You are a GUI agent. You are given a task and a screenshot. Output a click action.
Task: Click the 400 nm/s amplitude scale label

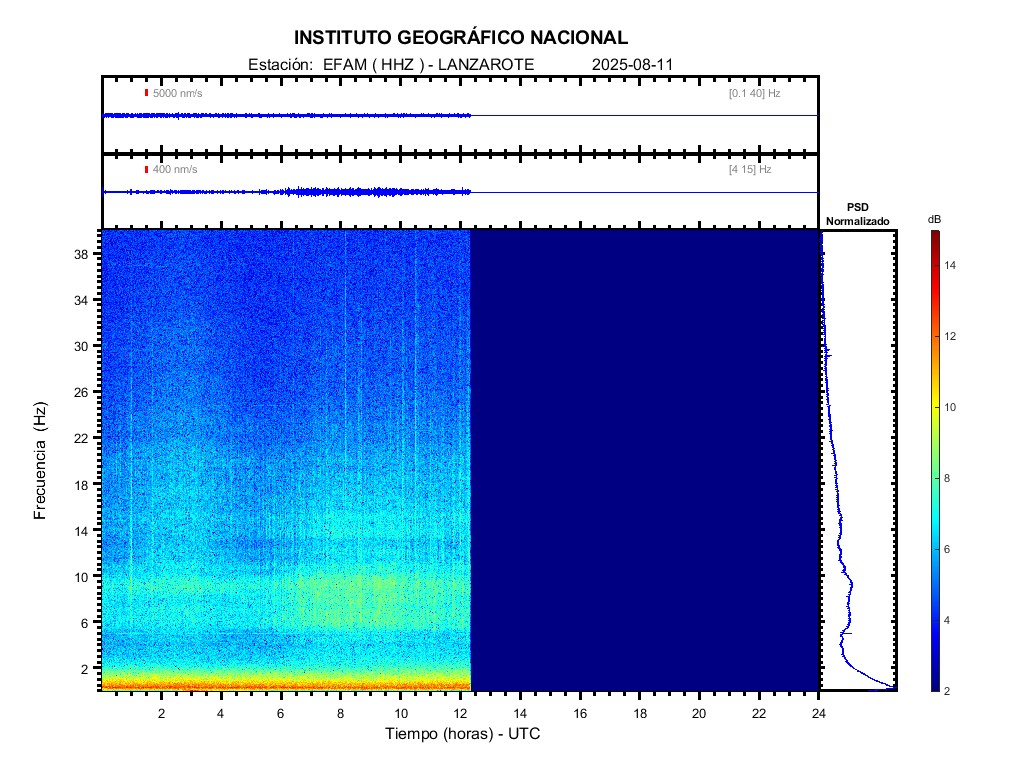175,170
